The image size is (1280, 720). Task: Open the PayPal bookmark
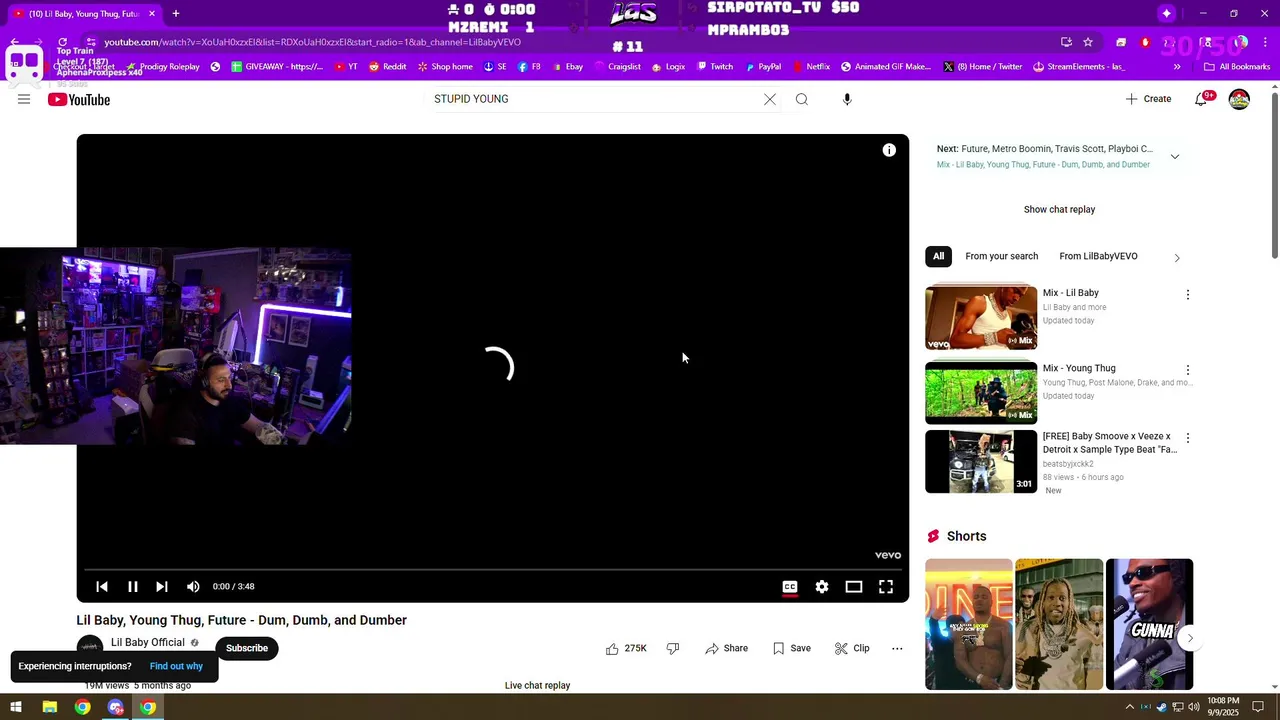(763, 67)
